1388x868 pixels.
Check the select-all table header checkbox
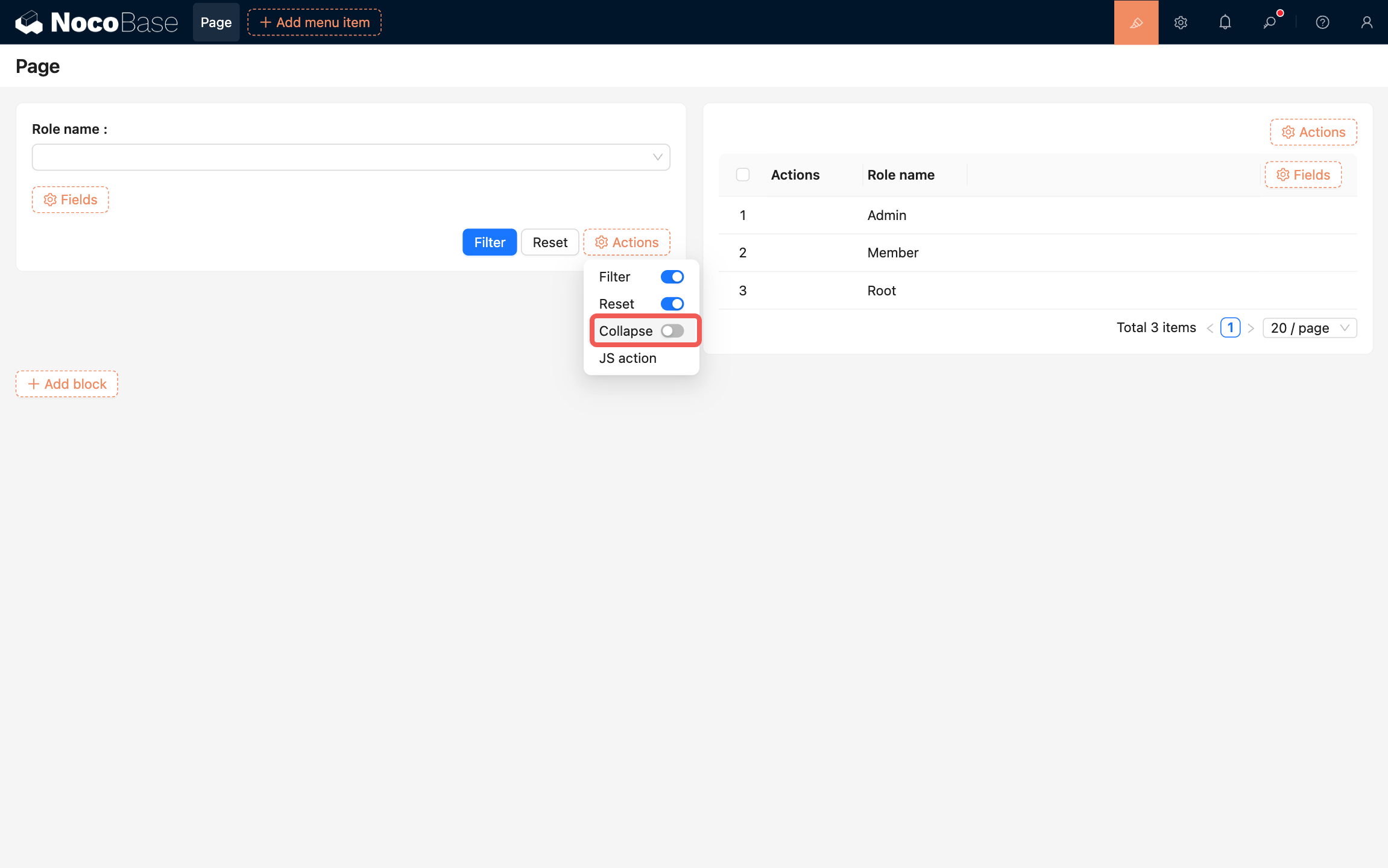(x=743, y=175)
